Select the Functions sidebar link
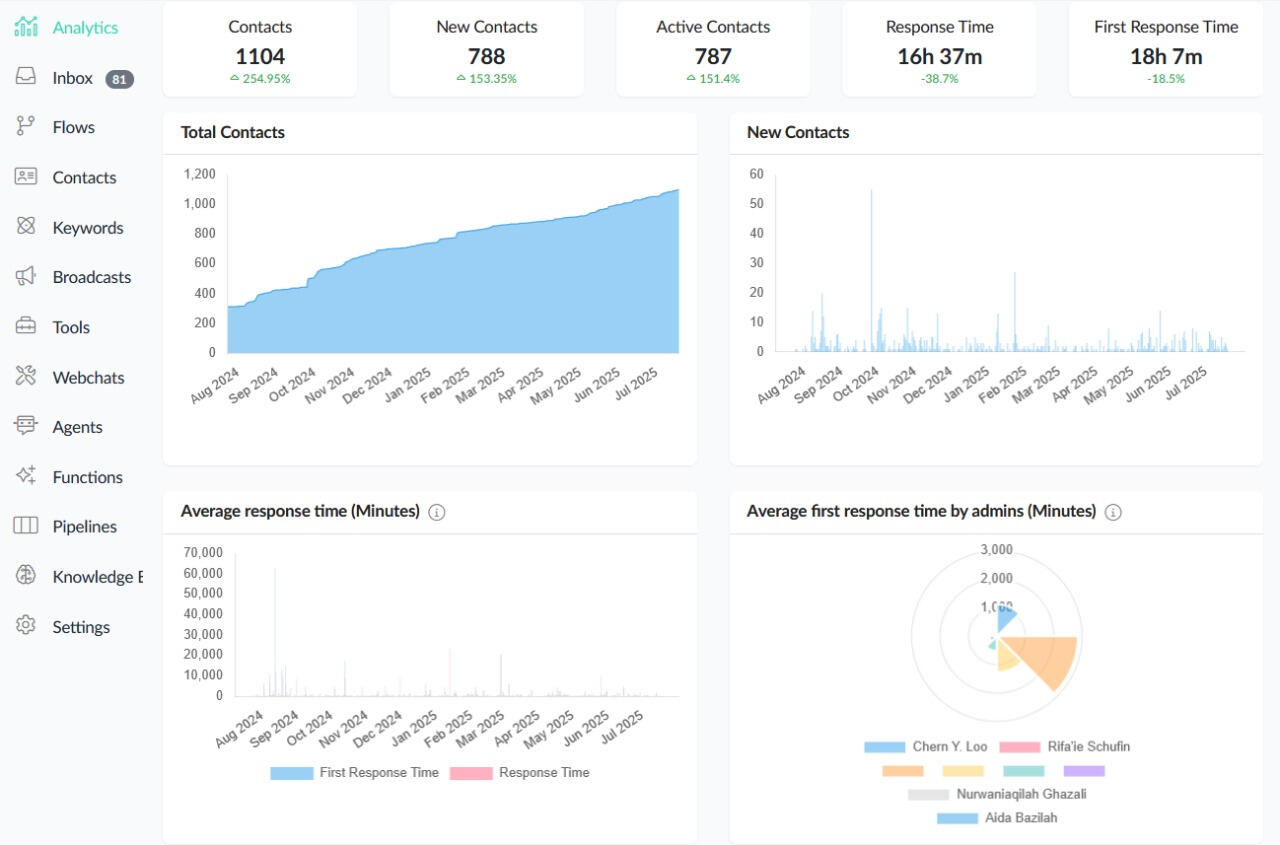 87,477
